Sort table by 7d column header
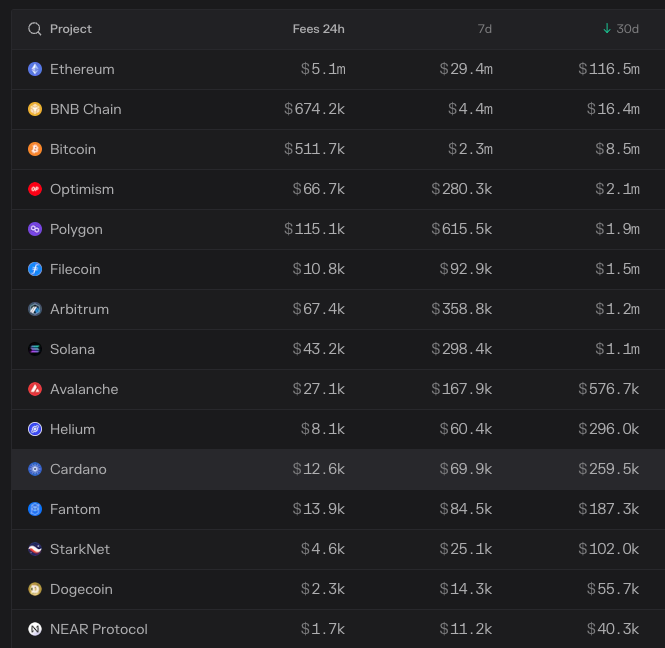 485,29
